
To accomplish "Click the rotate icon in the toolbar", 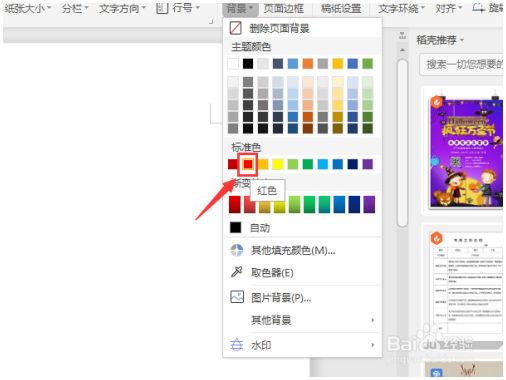I will [x=479, y=8].
